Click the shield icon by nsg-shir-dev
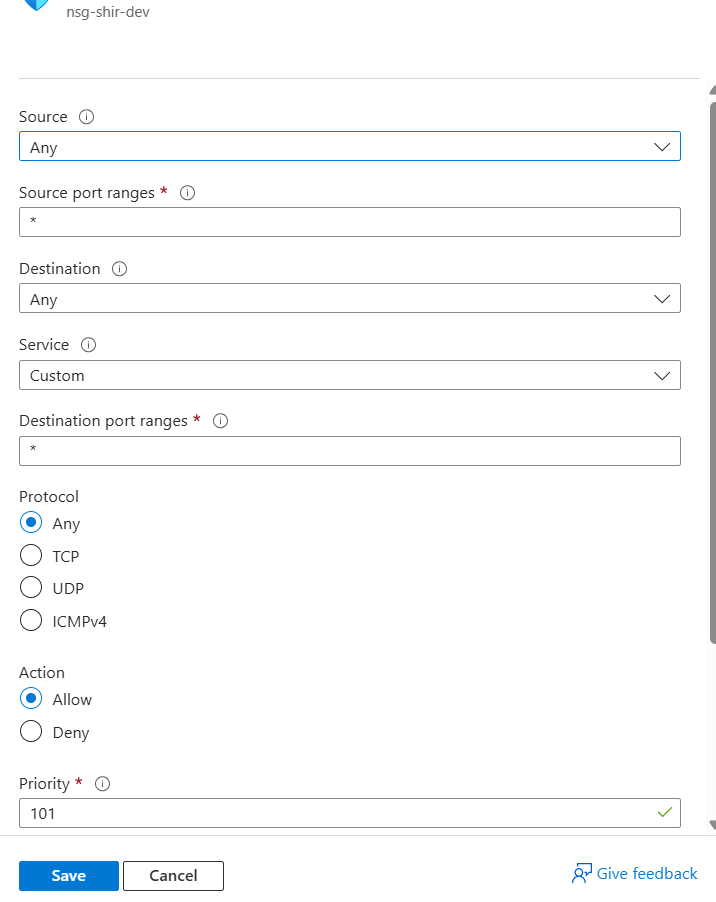Viewport: 716px width, 902px height. (36, 5)
